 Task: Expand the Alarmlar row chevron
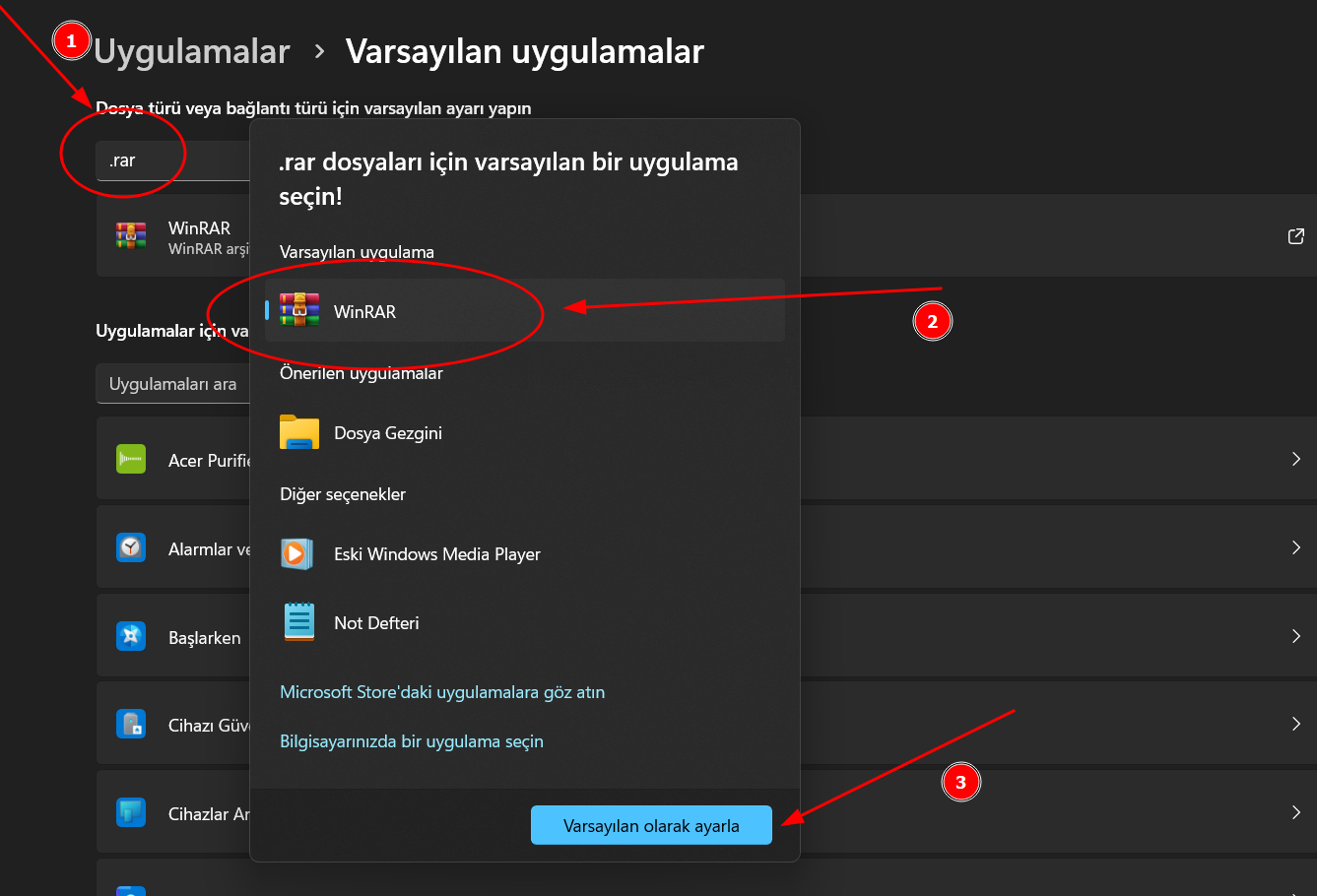(1295, 547)
